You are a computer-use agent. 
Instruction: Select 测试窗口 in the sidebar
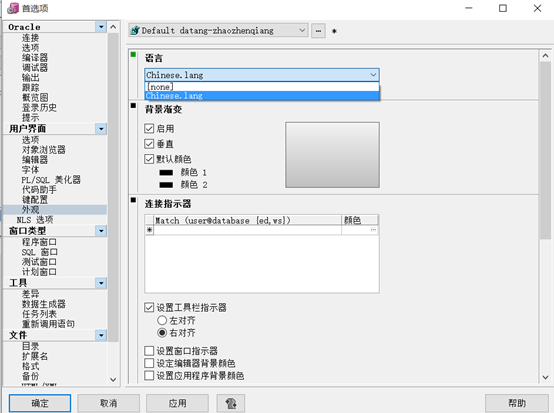[39, 262]
